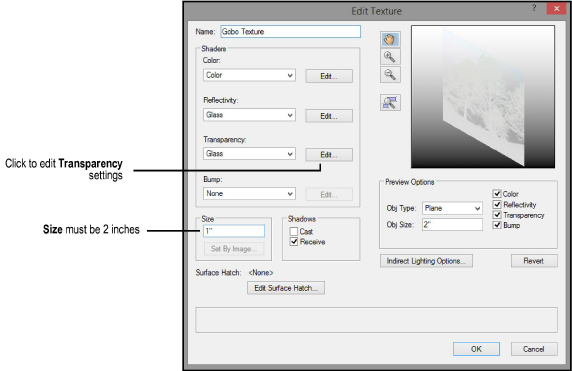Click Edit button for Color shader

329,76
